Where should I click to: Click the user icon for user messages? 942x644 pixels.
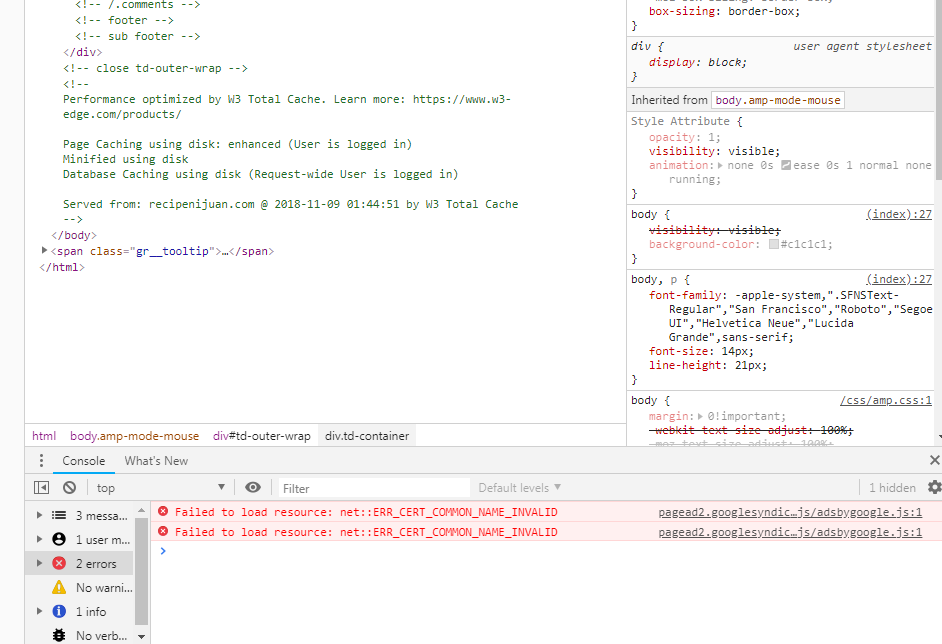(x=59, y=539)
